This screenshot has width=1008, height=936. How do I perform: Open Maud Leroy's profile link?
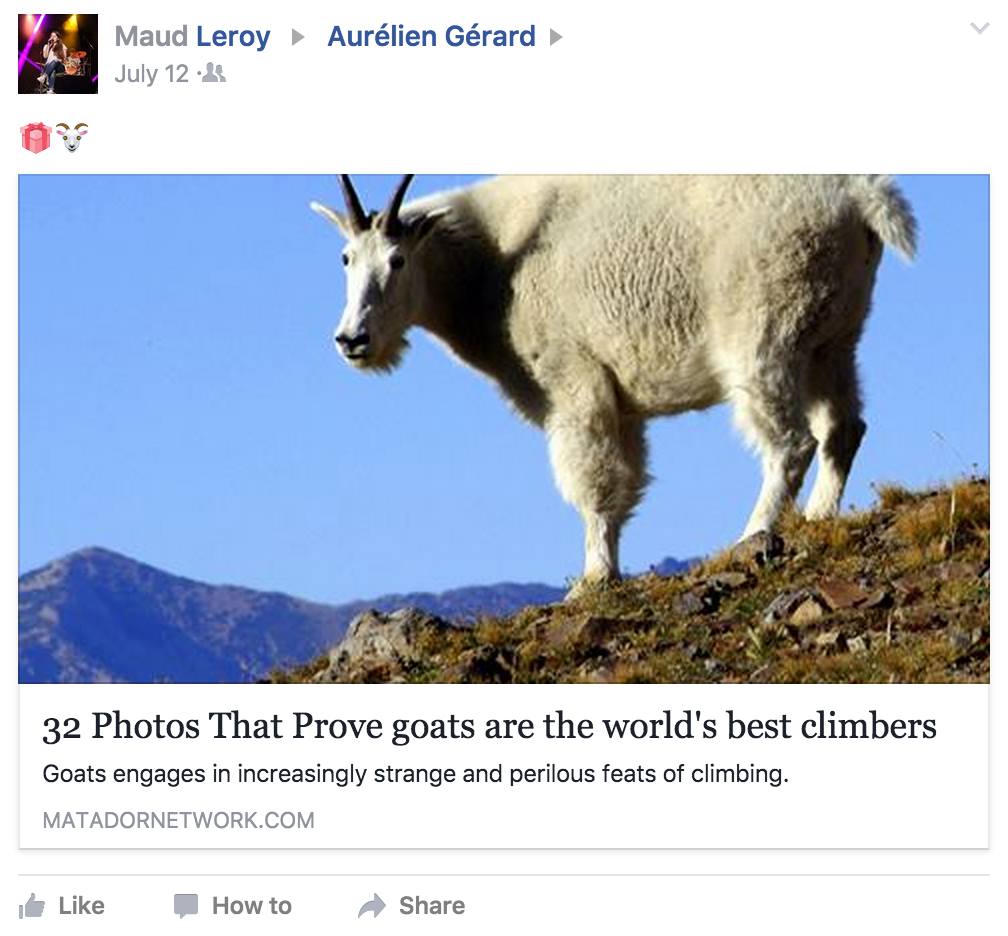coord(192,37)
